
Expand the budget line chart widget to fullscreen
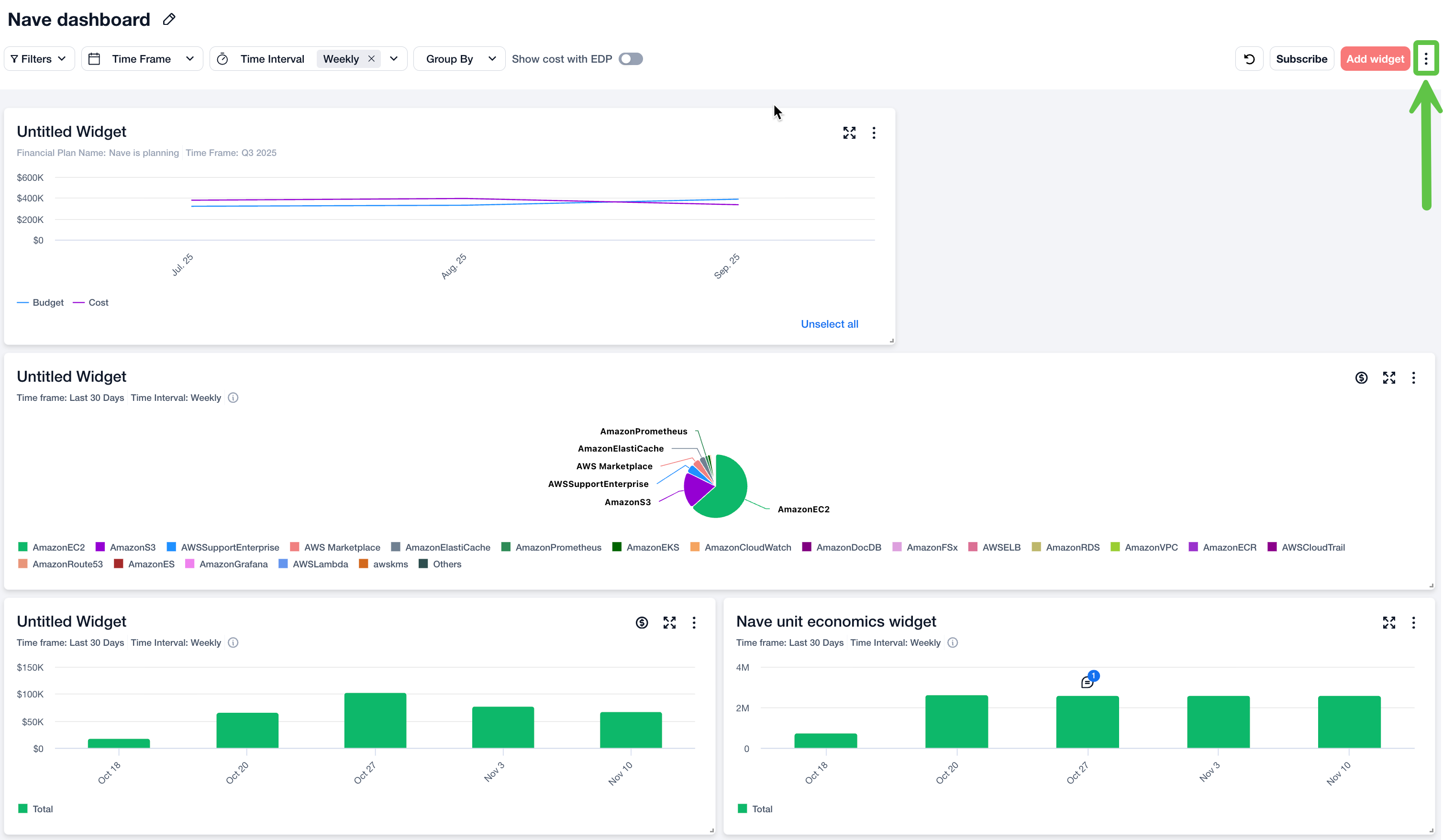849,133
